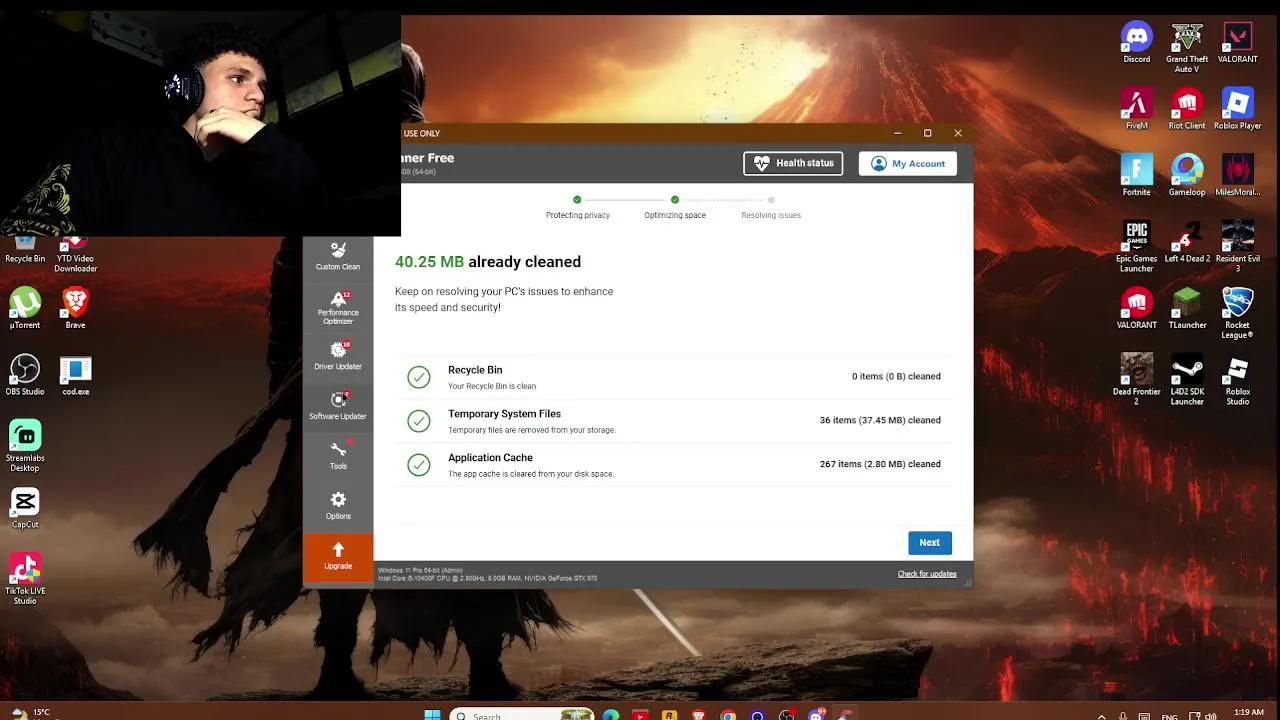1280x720 pixels.
Task: Open the Resident Evil 3 shortcut
Action: [x=1238, y=246]
